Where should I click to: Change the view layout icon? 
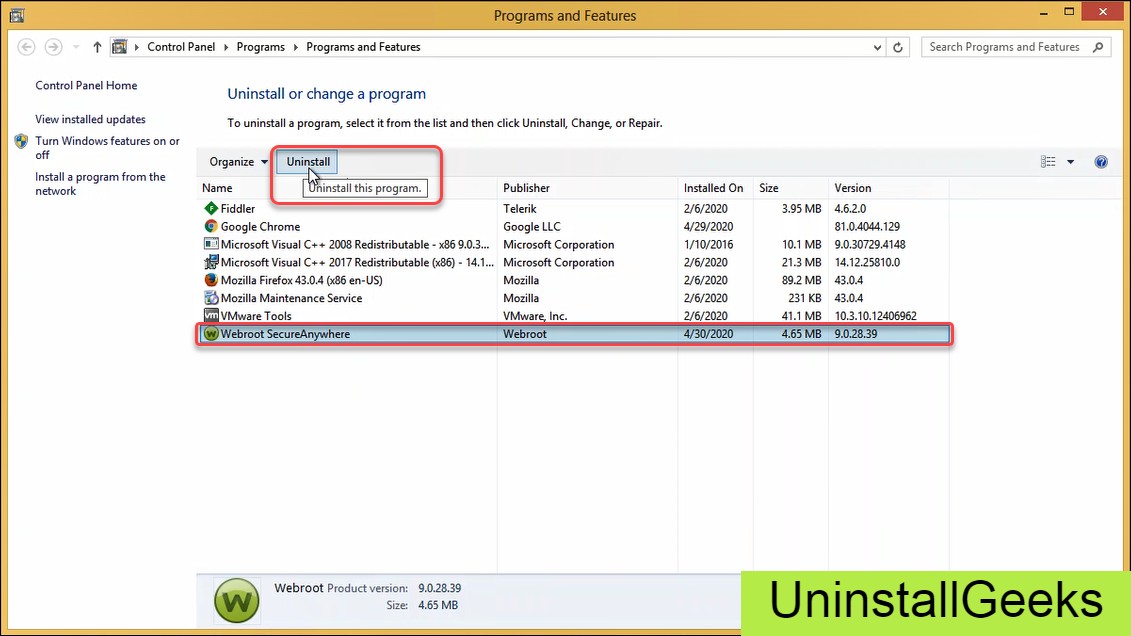pyautogui.click(x=1048, y=162)
